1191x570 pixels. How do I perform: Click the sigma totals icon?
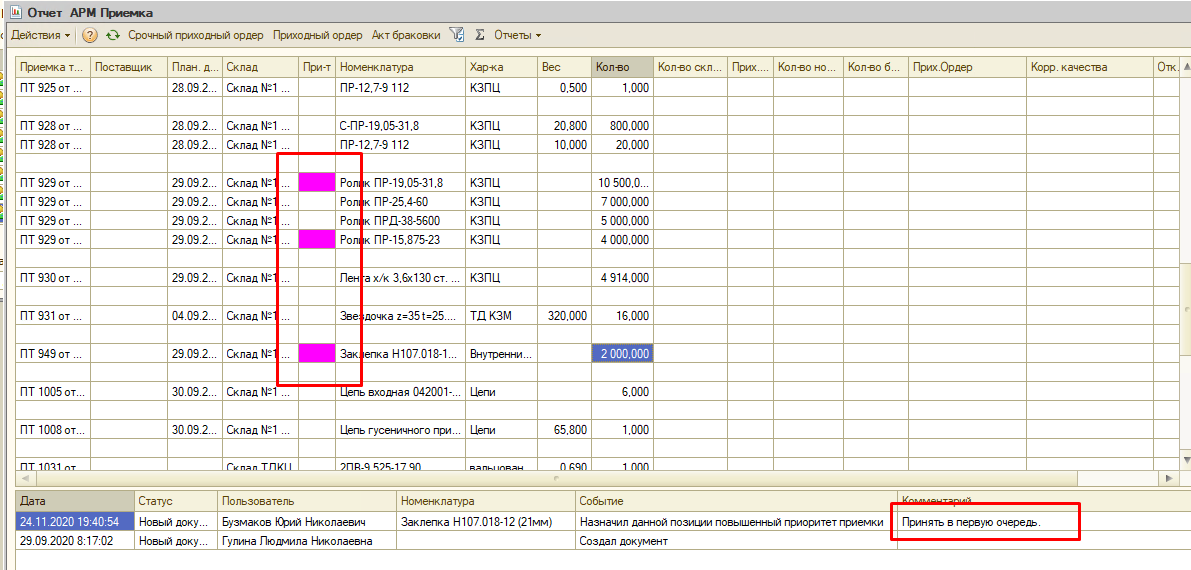click(x=479, y=35)
